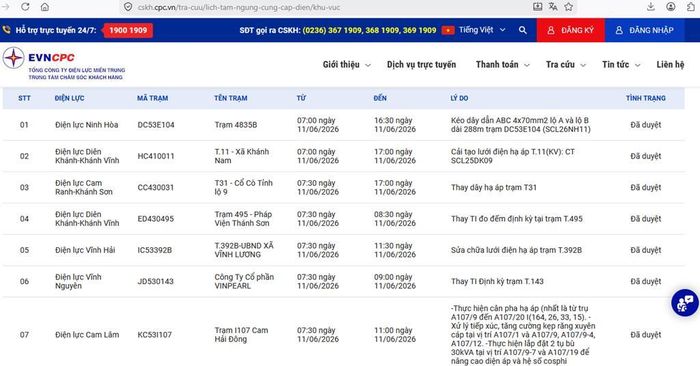Select station code DC53E104
This screenshot has height=366, width=700.
pyautogui.click(x=156, y=125)
